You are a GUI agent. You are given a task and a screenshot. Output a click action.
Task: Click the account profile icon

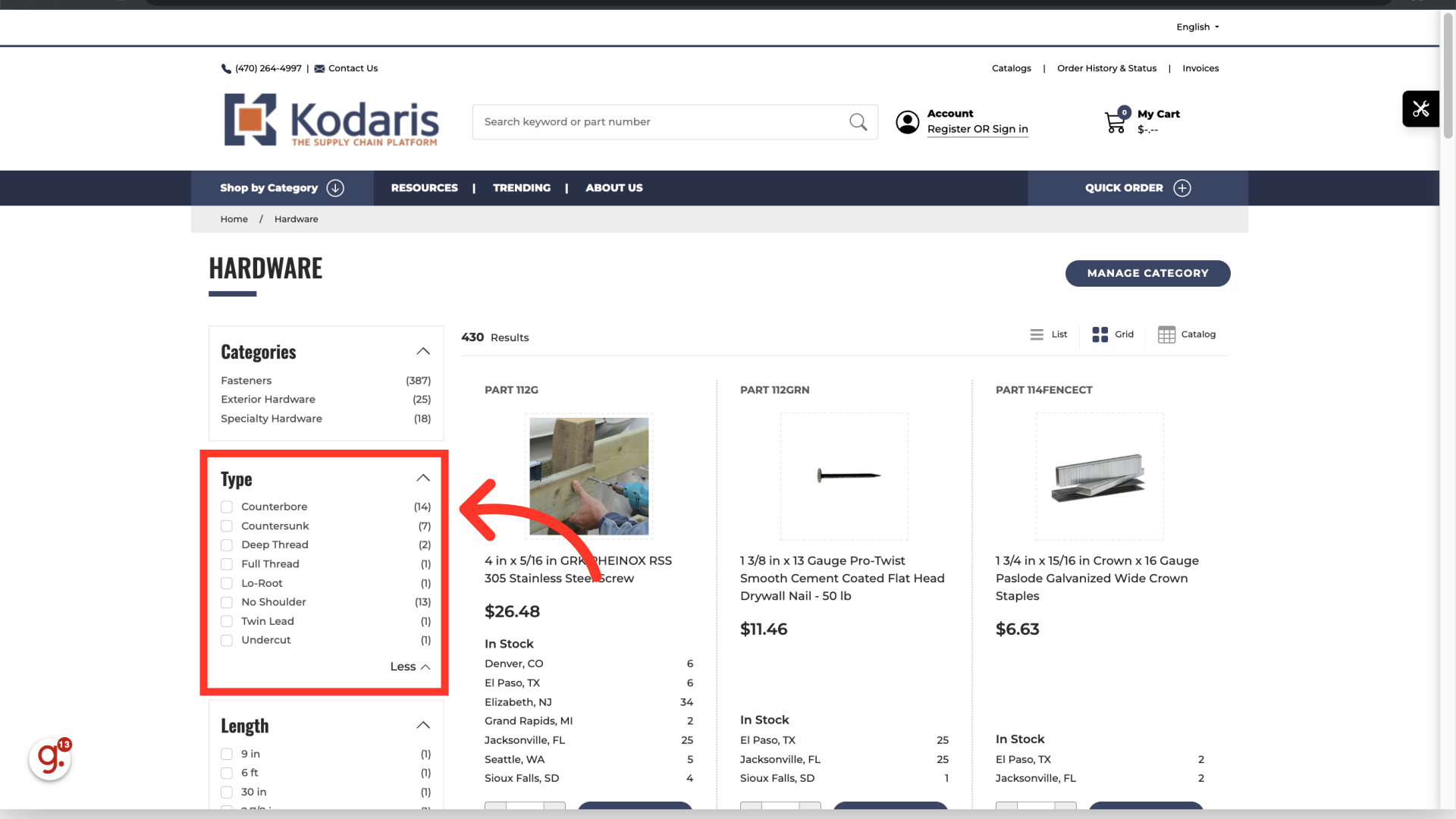point(907,122)
